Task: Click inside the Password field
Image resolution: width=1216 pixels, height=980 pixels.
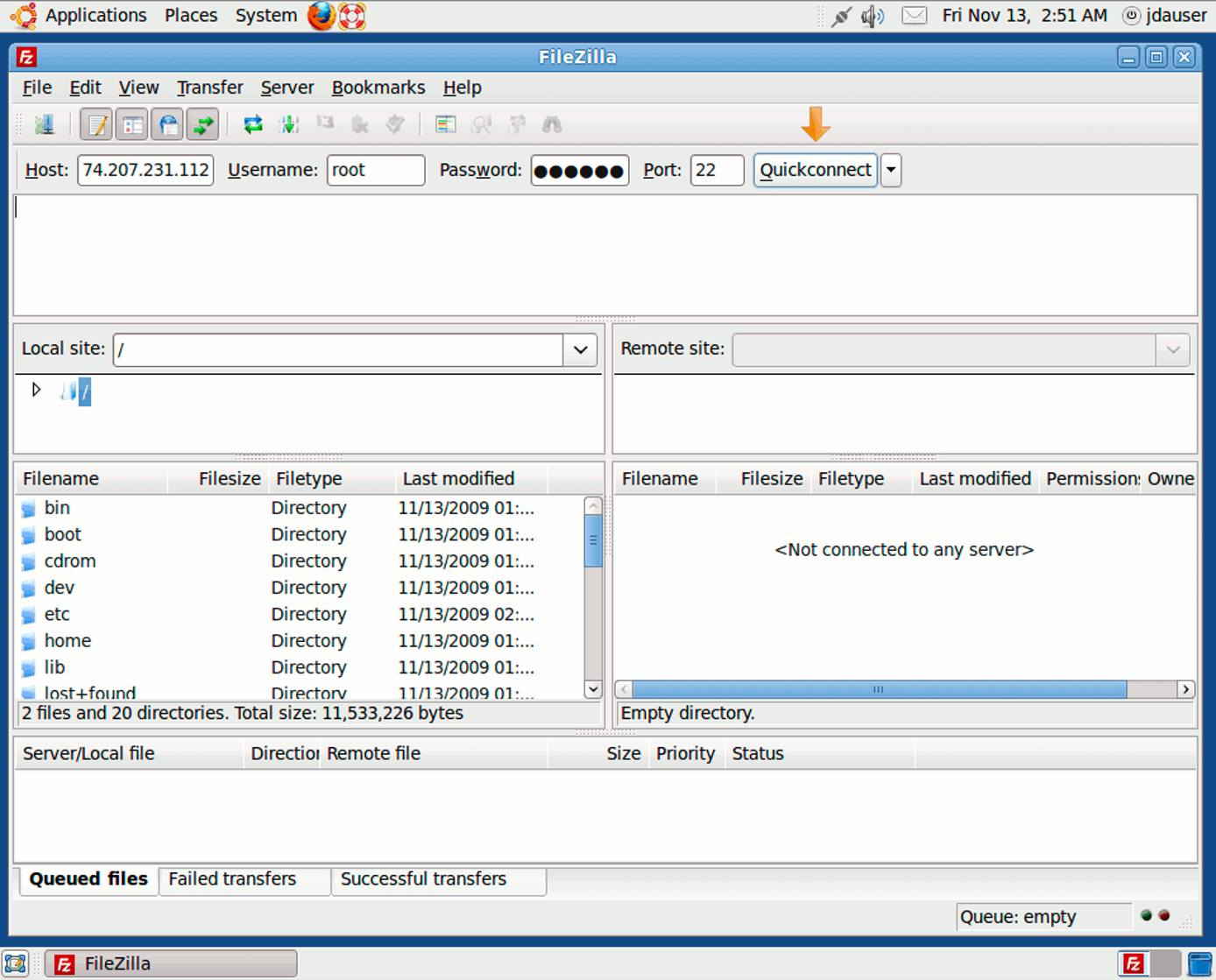Action: coord(578,170)
